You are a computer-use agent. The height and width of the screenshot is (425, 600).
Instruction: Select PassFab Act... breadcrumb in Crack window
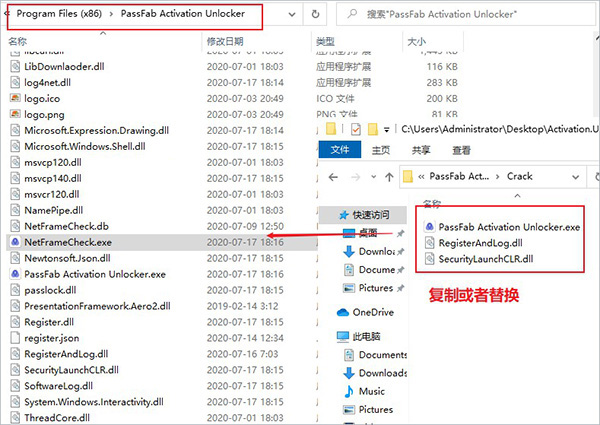[459, 176]
